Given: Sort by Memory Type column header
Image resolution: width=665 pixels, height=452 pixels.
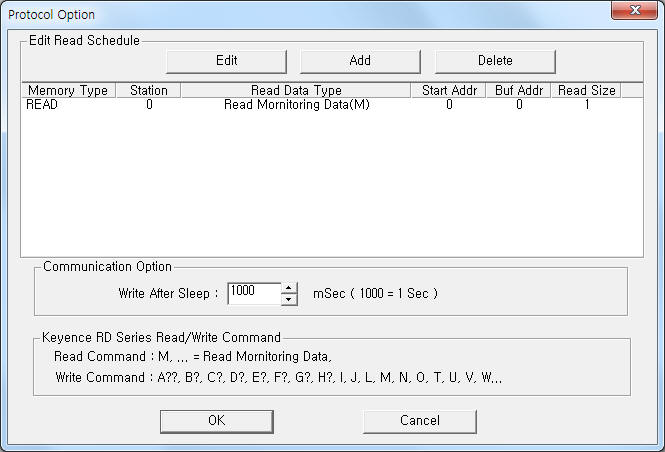Looking at the screenshot, I should click(68, 90).
